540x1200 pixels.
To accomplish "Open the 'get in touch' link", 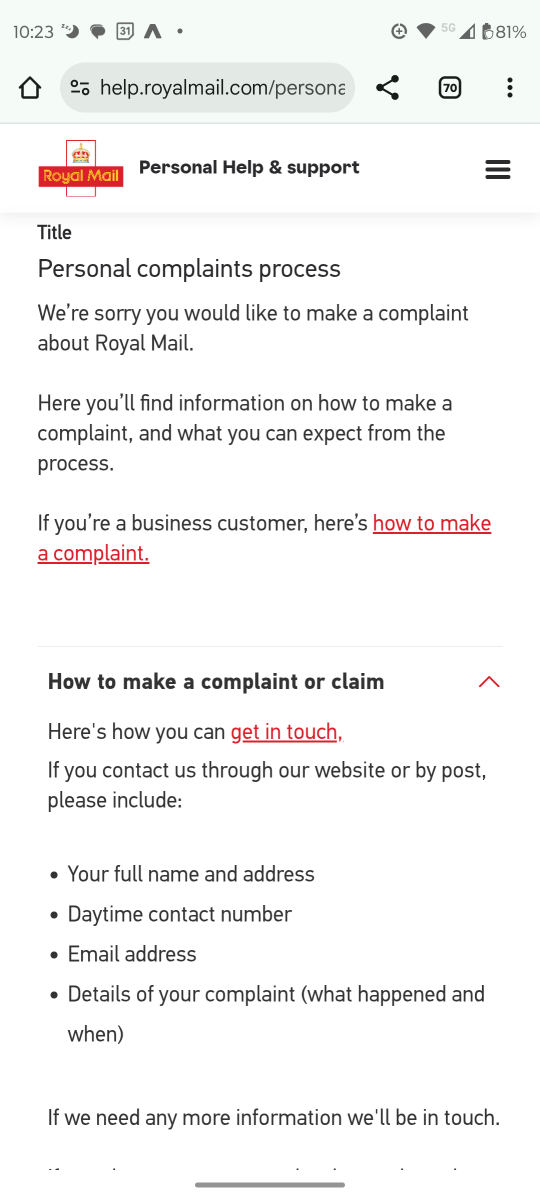I will (287, 732).
